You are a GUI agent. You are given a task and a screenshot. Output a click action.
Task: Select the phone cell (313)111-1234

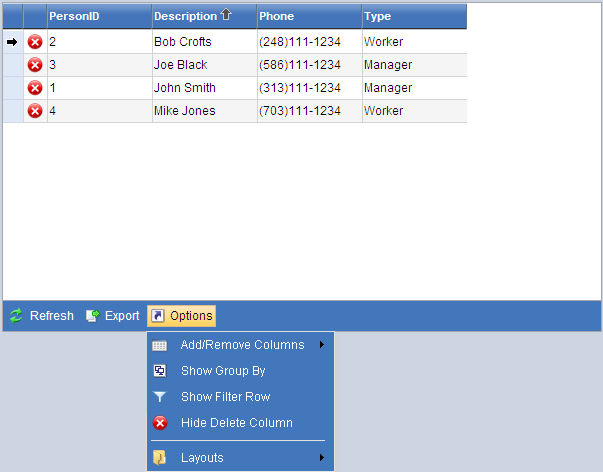(300, 88)
